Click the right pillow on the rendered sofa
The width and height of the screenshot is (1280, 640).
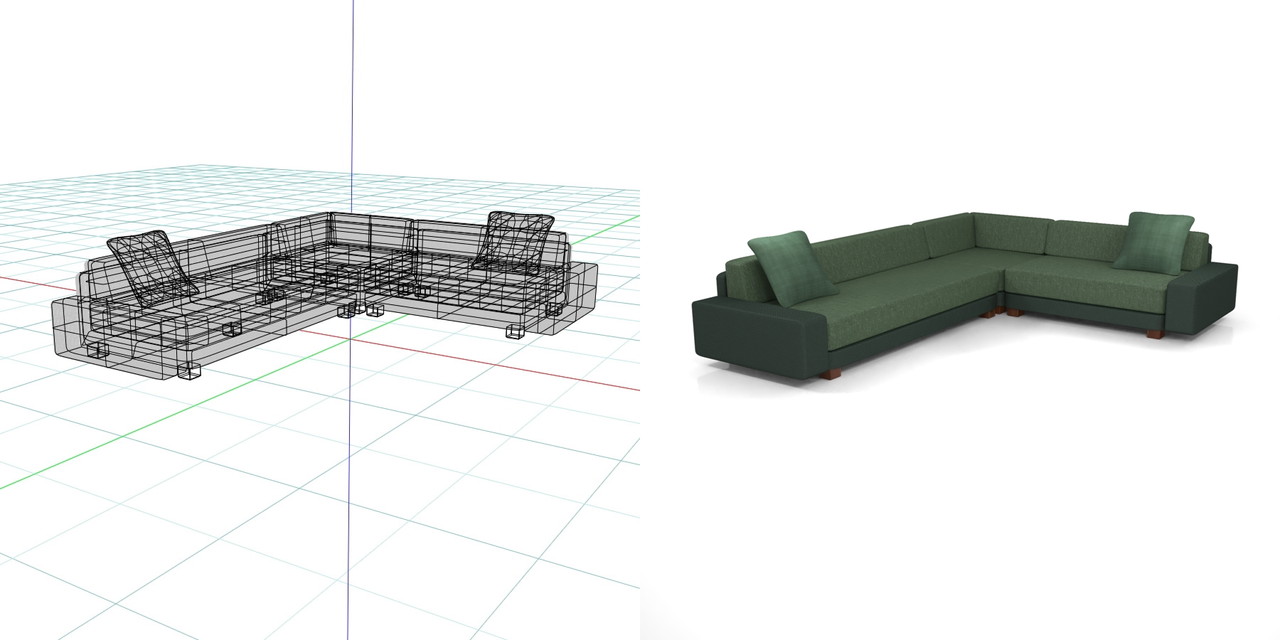[1154, 241]
